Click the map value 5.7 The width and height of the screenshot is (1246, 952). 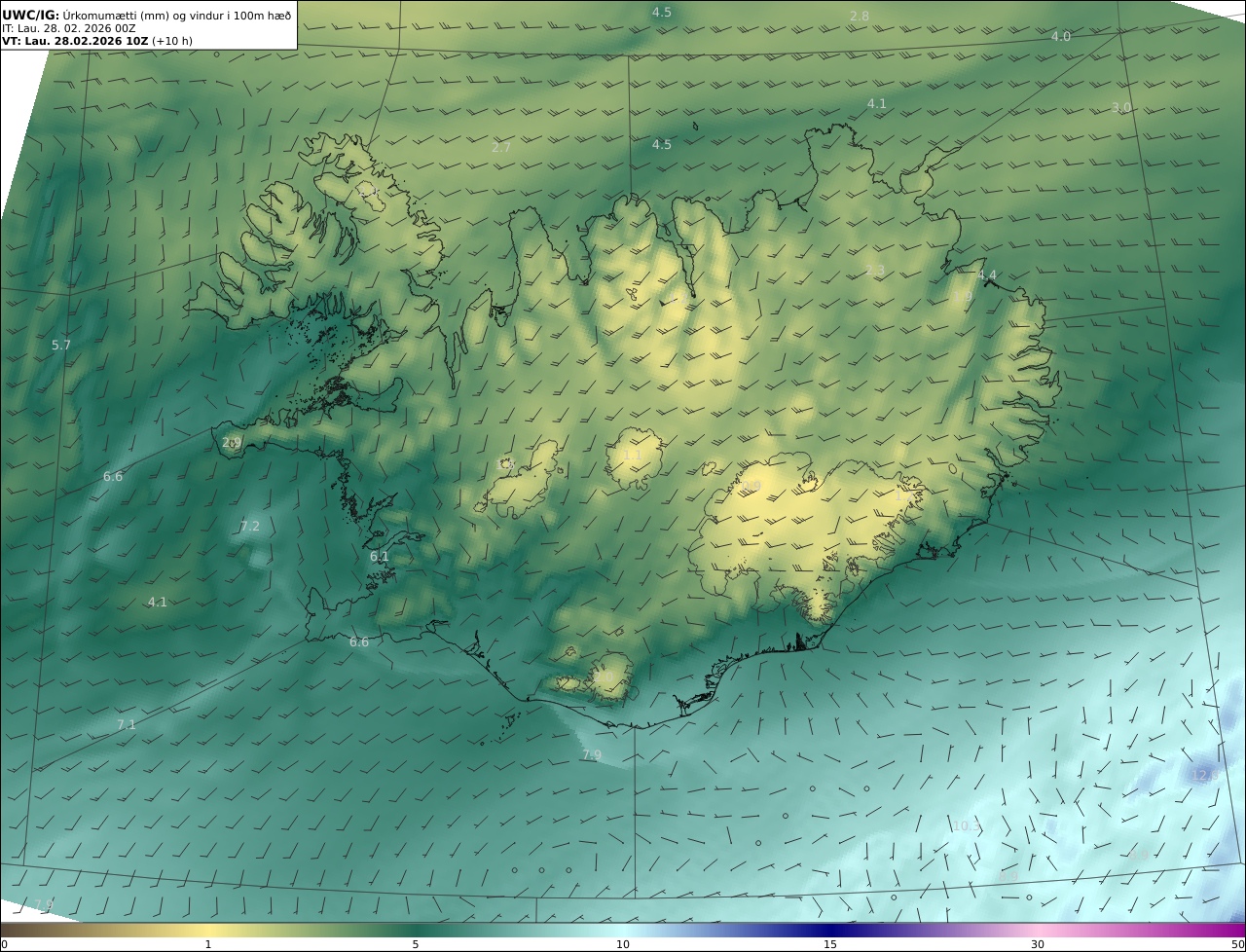tap(61, 346)
